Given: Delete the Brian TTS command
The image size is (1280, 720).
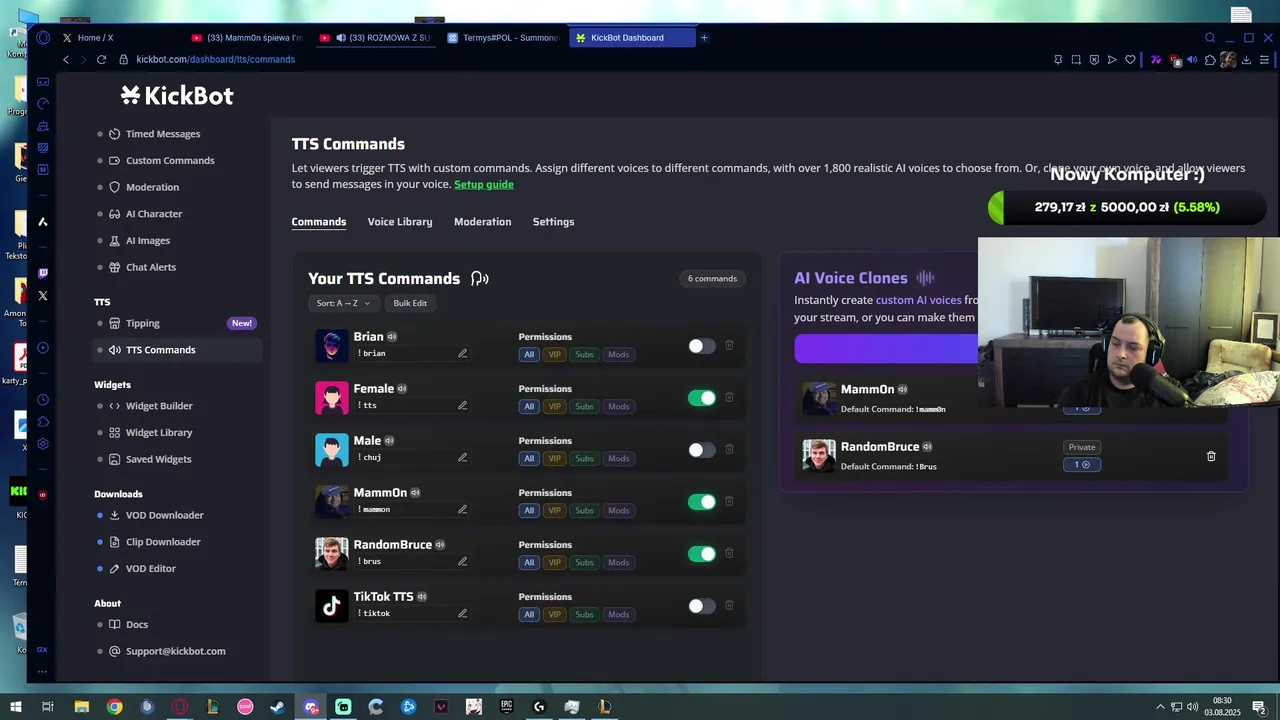Looking at the screenshot, I should tap(729, 345).
